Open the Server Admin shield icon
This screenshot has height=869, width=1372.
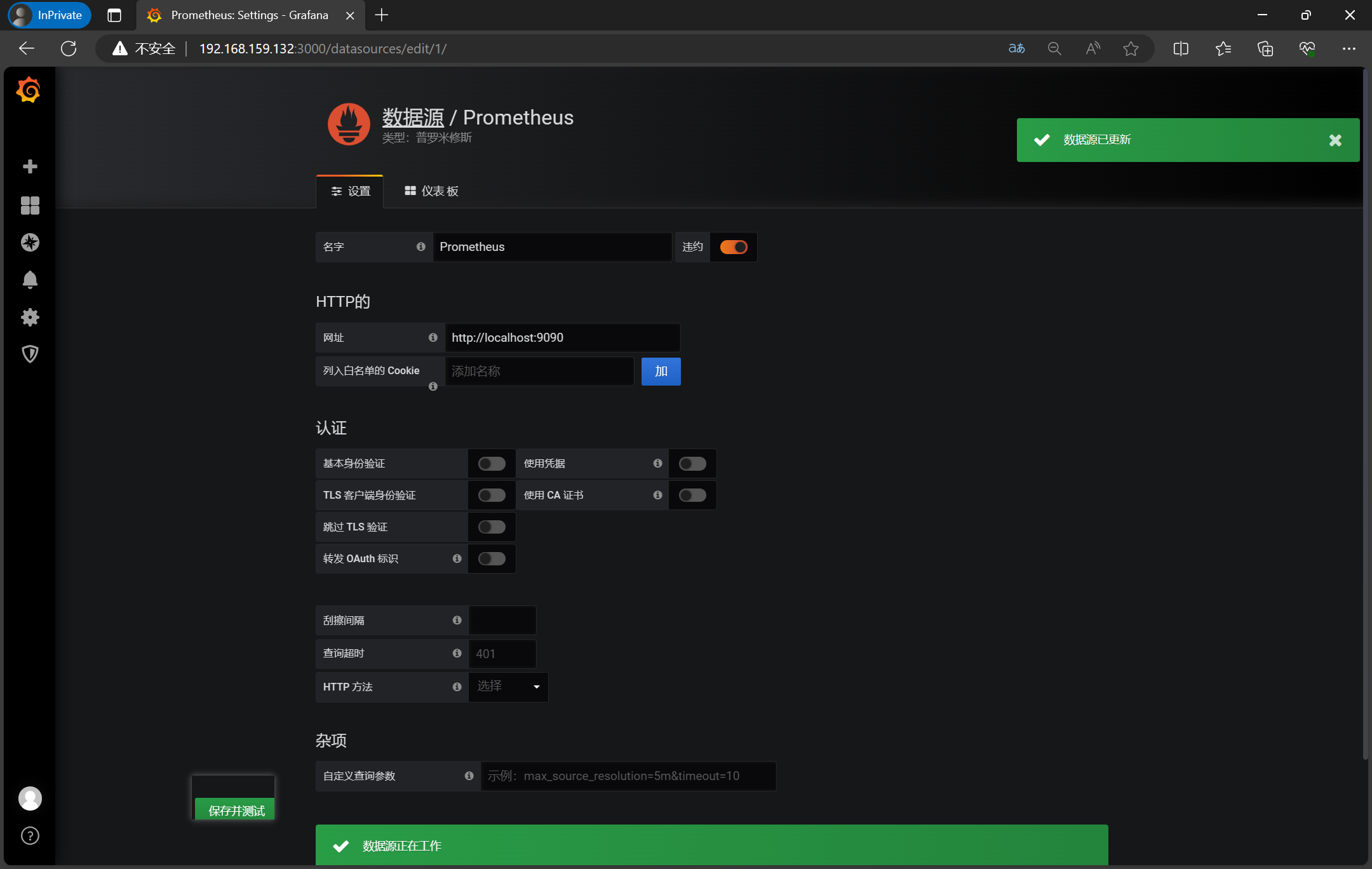click(30, 354)
